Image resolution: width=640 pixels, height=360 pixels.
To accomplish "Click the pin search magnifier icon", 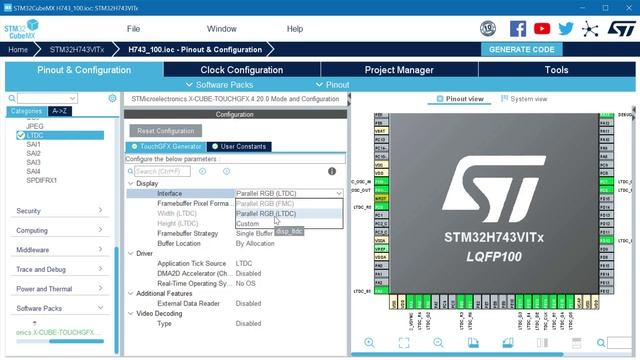I will coord(601,343).
